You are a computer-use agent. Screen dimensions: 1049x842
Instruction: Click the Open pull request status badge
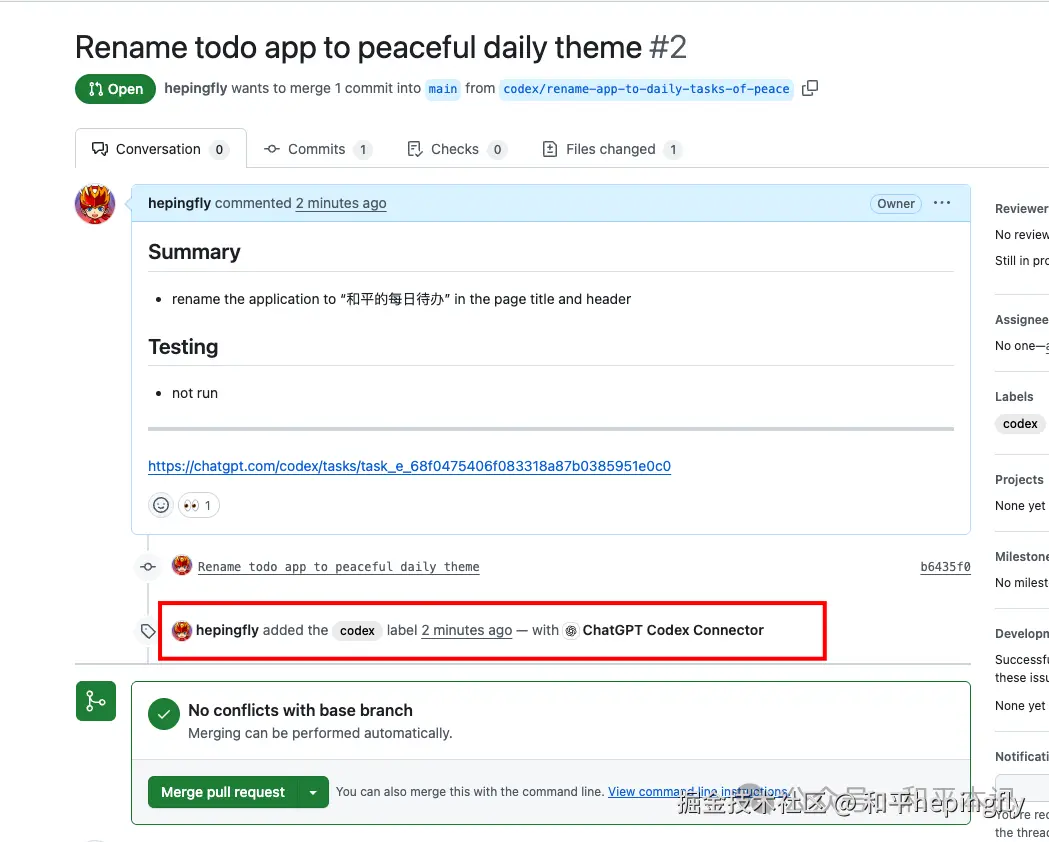115,89
